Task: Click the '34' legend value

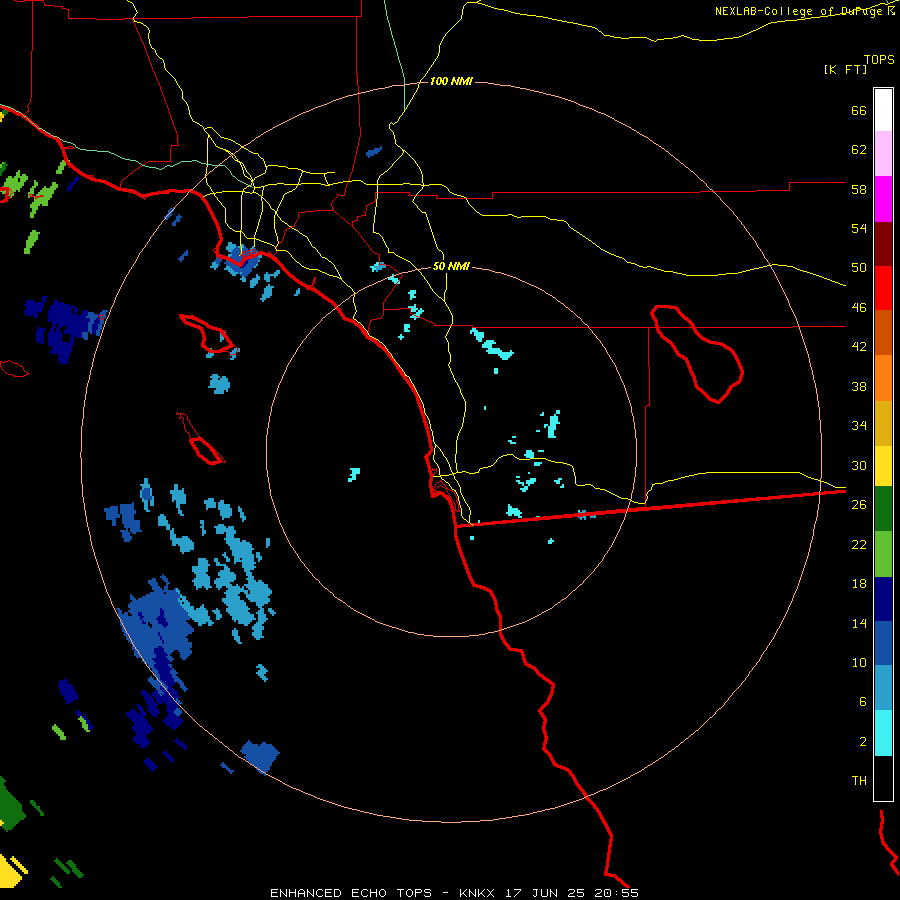Action: click(859, 425)
